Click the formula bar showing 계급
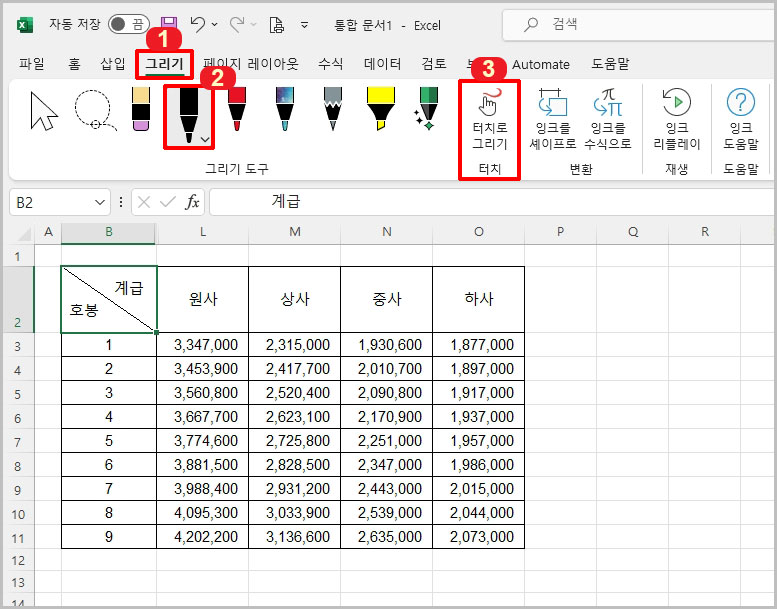Image resolution: width=777 pixels, height=609 pixels. 493,202
